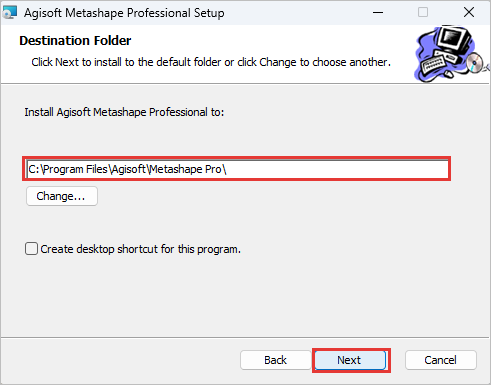Click 'Install Agisoft Metashape Professional to:' label
Image resolution: width=491 pixels, height=385 pixels.
pos(124,112)
